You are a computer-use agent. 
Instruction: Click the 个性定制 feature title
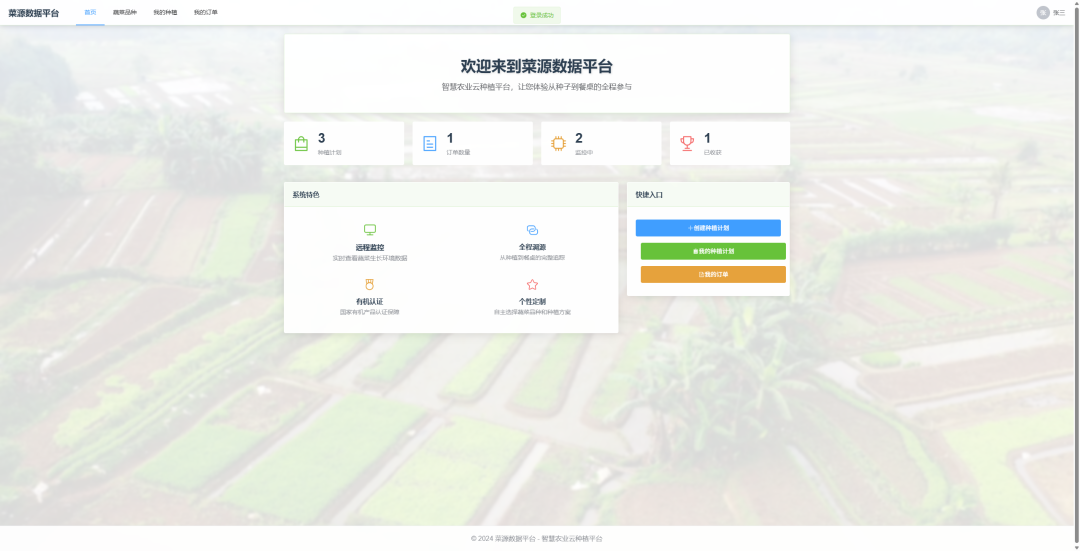(532, 302)
